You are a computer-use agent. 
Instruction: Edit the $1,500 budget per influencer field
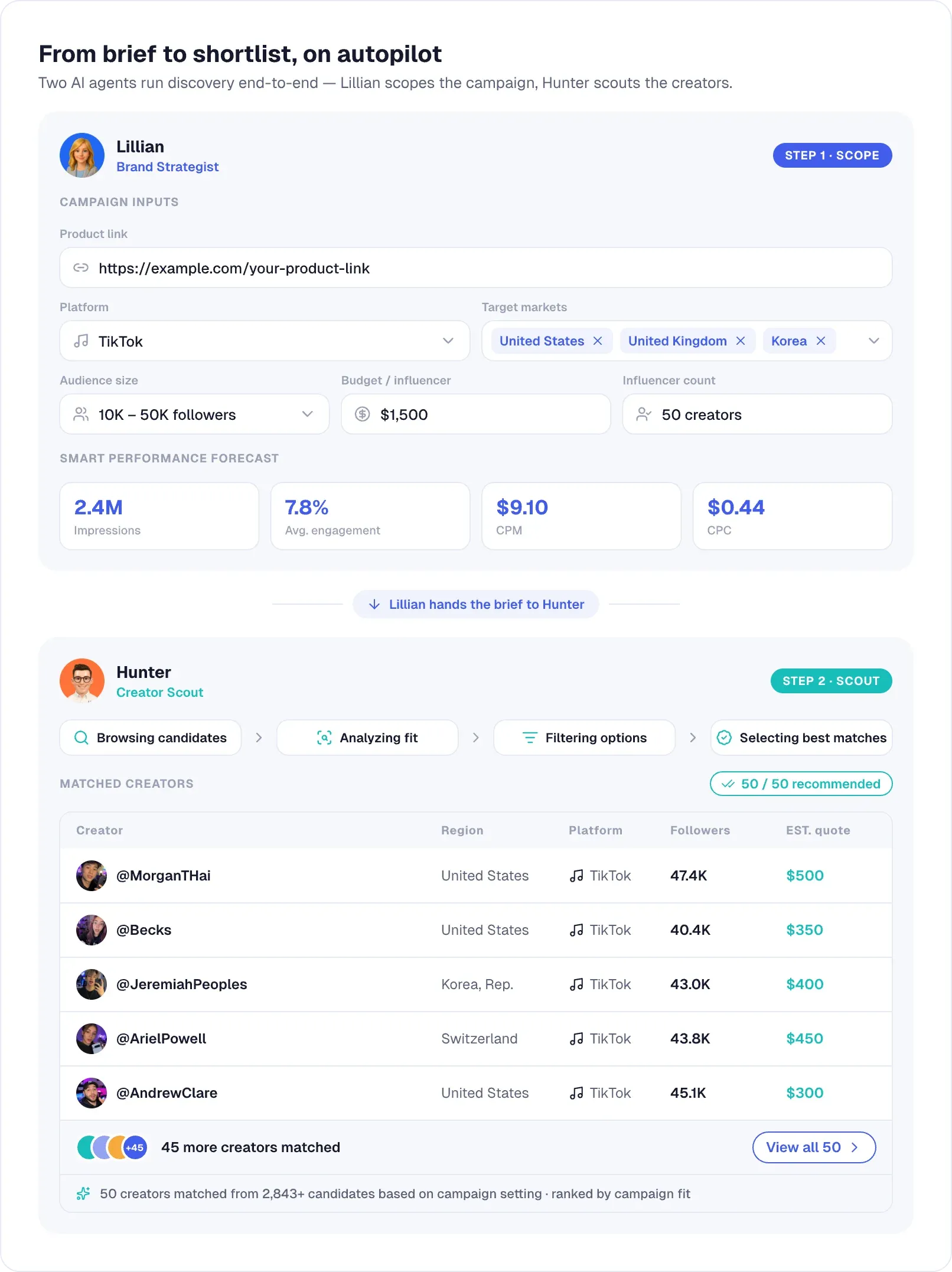pyautogui.click(x=475, y=415)
